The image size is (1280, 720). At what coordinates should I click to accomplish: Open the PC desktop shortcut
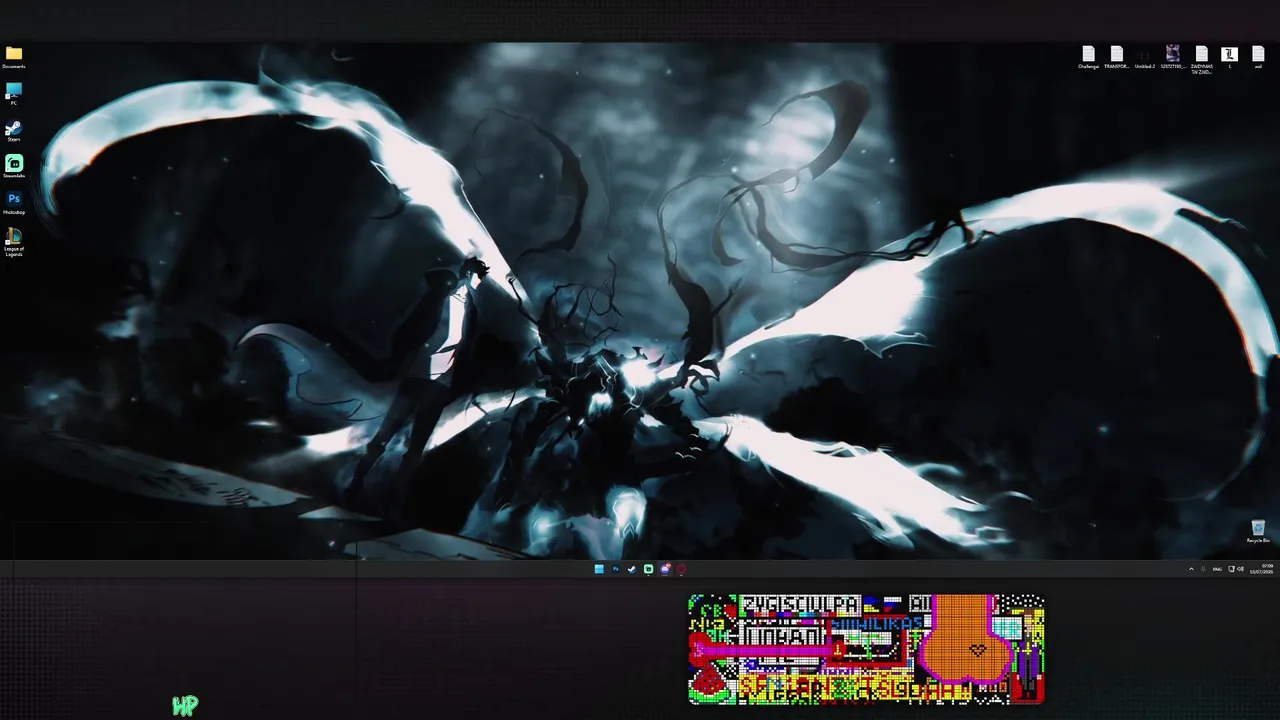coord(14,94)
